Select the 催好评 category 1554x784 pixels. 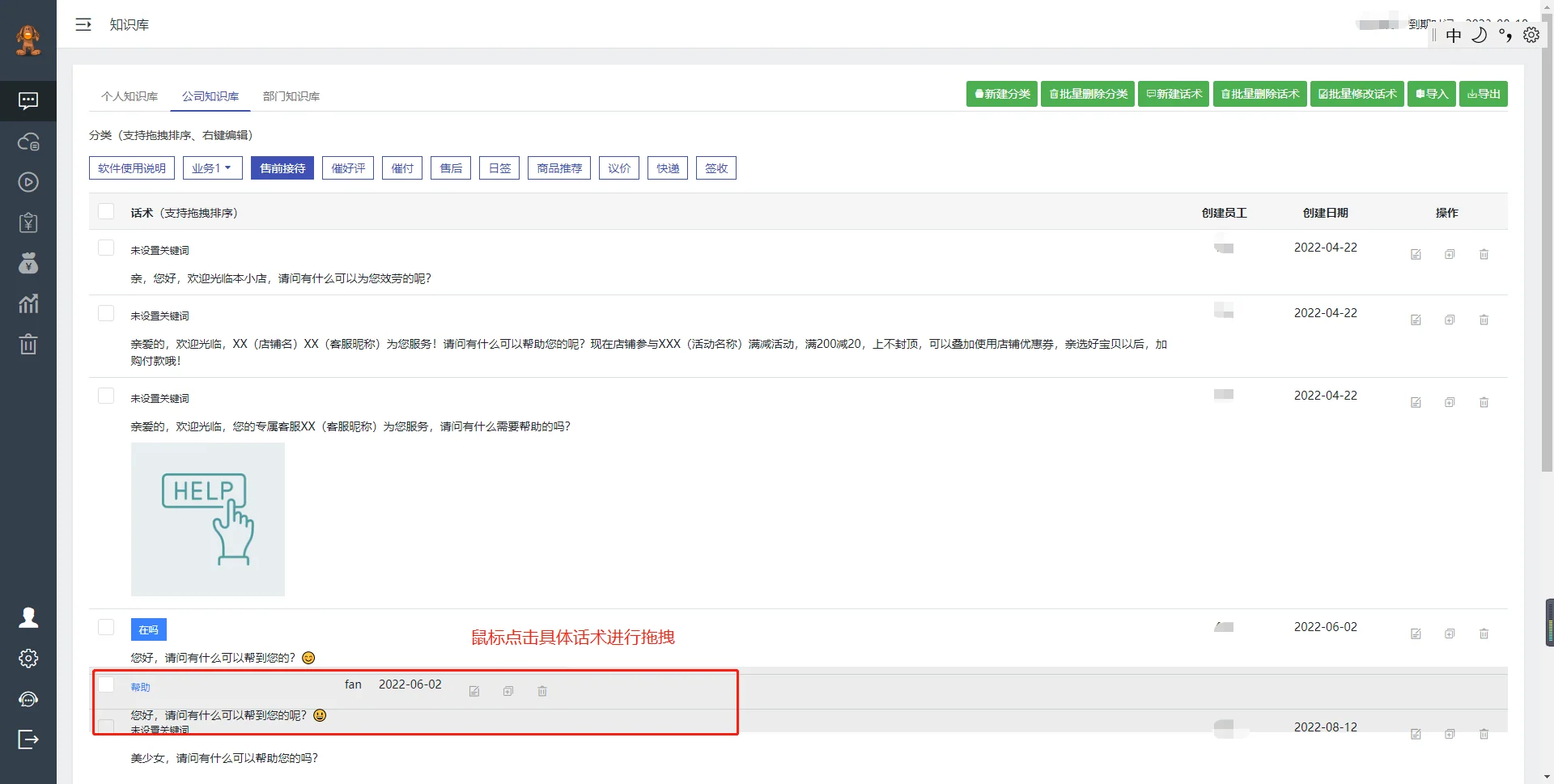click(348, 168)
